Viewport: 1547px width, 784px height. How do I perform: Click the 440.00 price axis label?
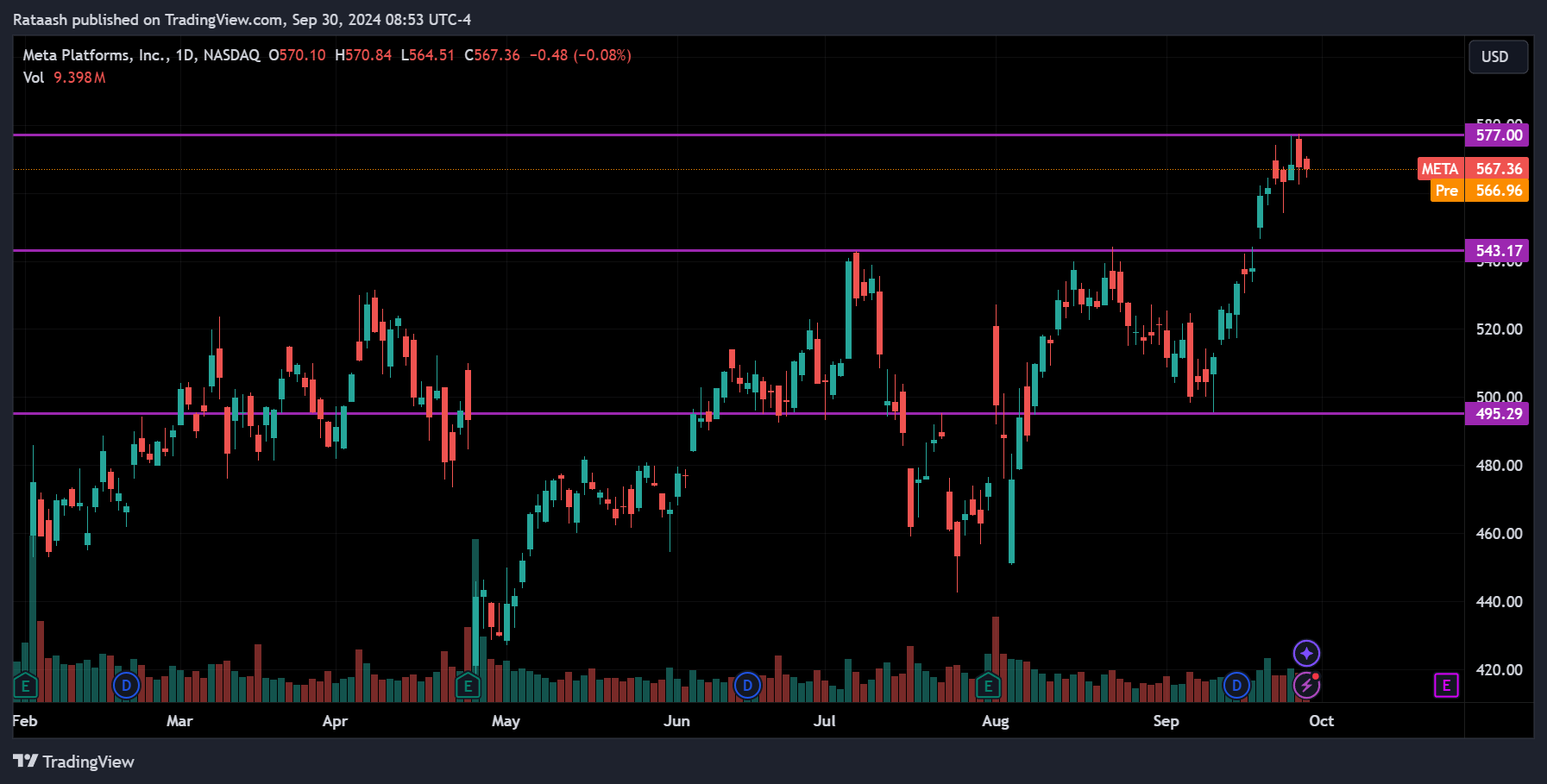1499,602
